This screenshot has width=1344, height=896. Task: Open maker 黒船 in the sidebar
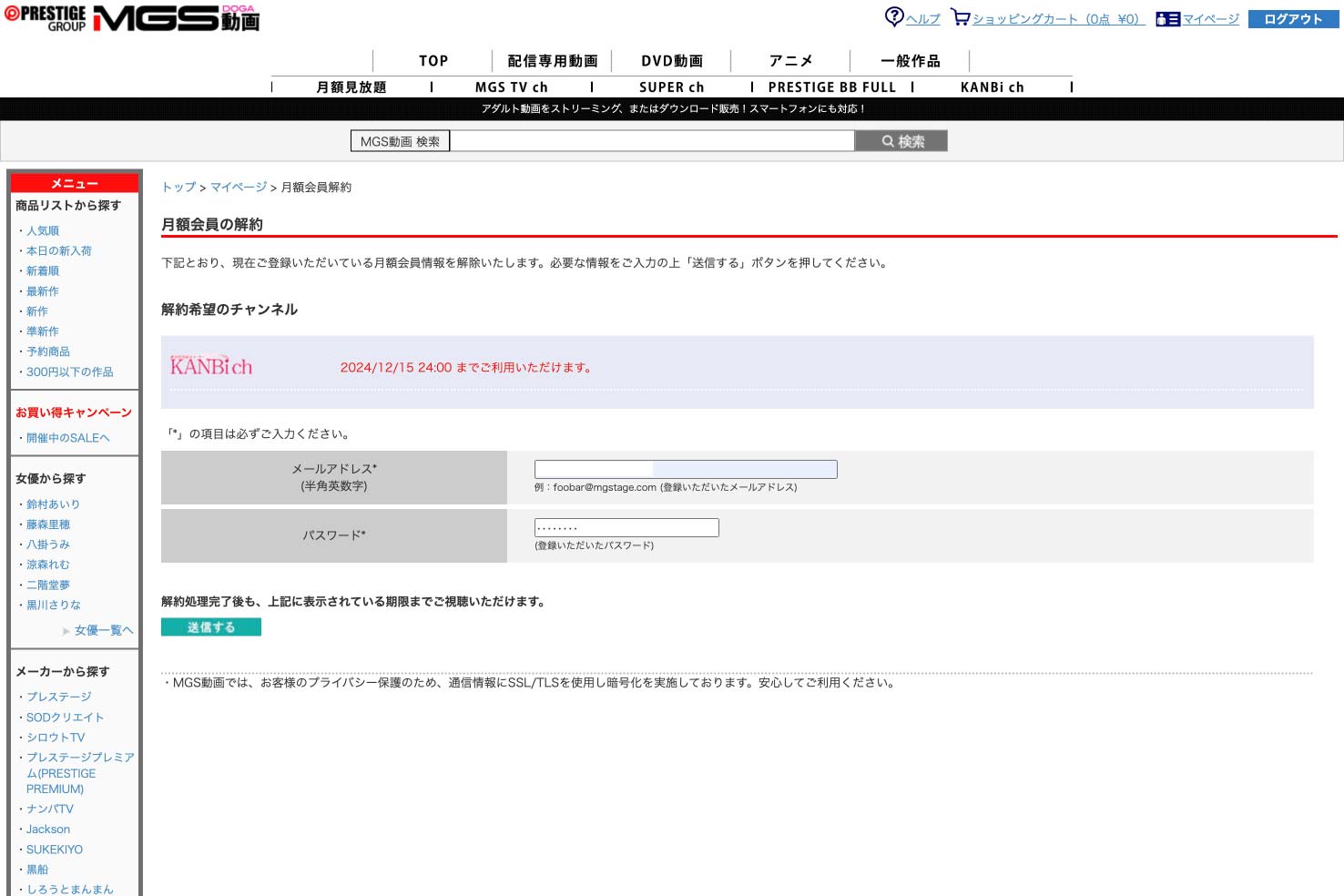click(37, 870)
